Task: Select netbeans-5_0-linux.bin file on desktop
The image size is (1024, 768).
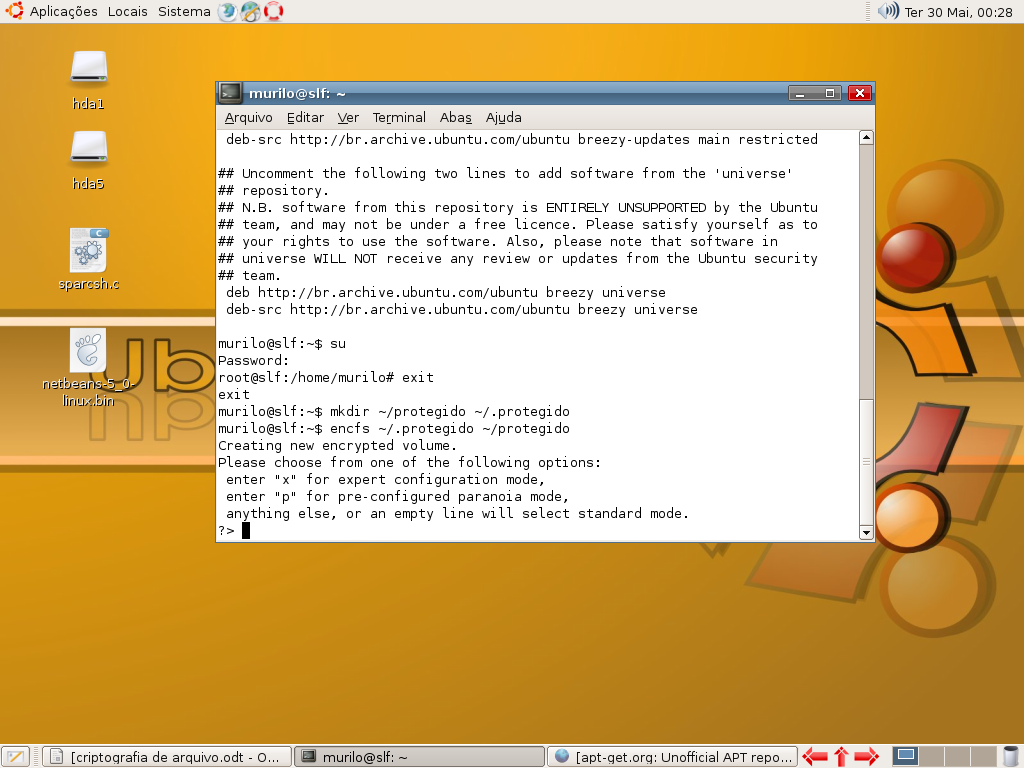Action: (88, 368)
